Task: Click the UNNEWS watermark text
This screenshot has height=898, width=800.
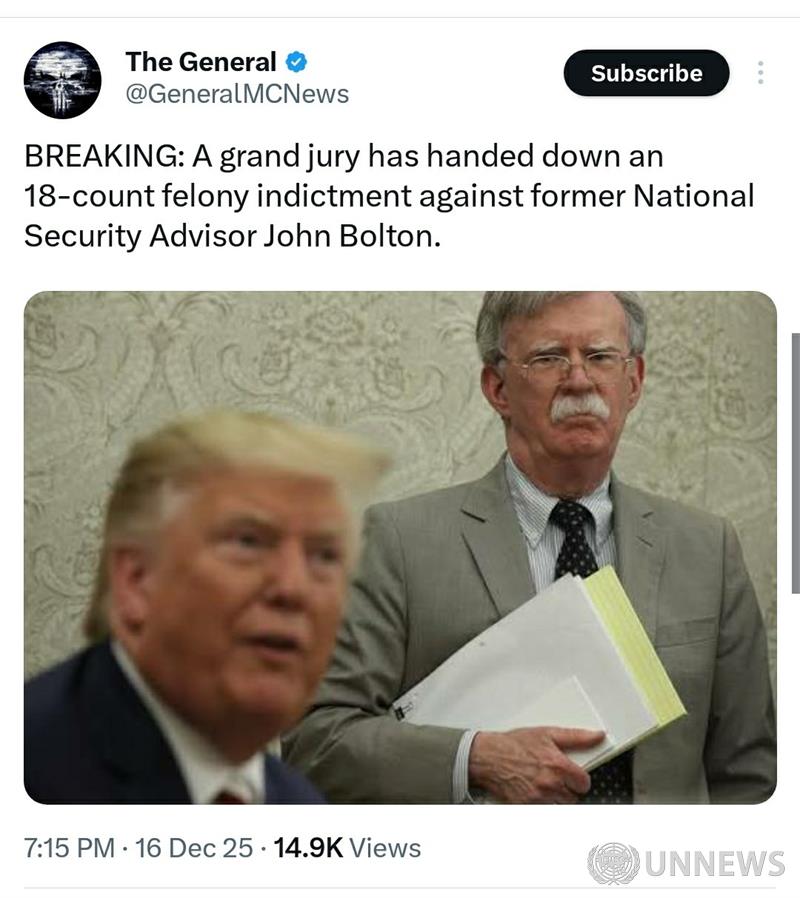Action: point(714,864)
